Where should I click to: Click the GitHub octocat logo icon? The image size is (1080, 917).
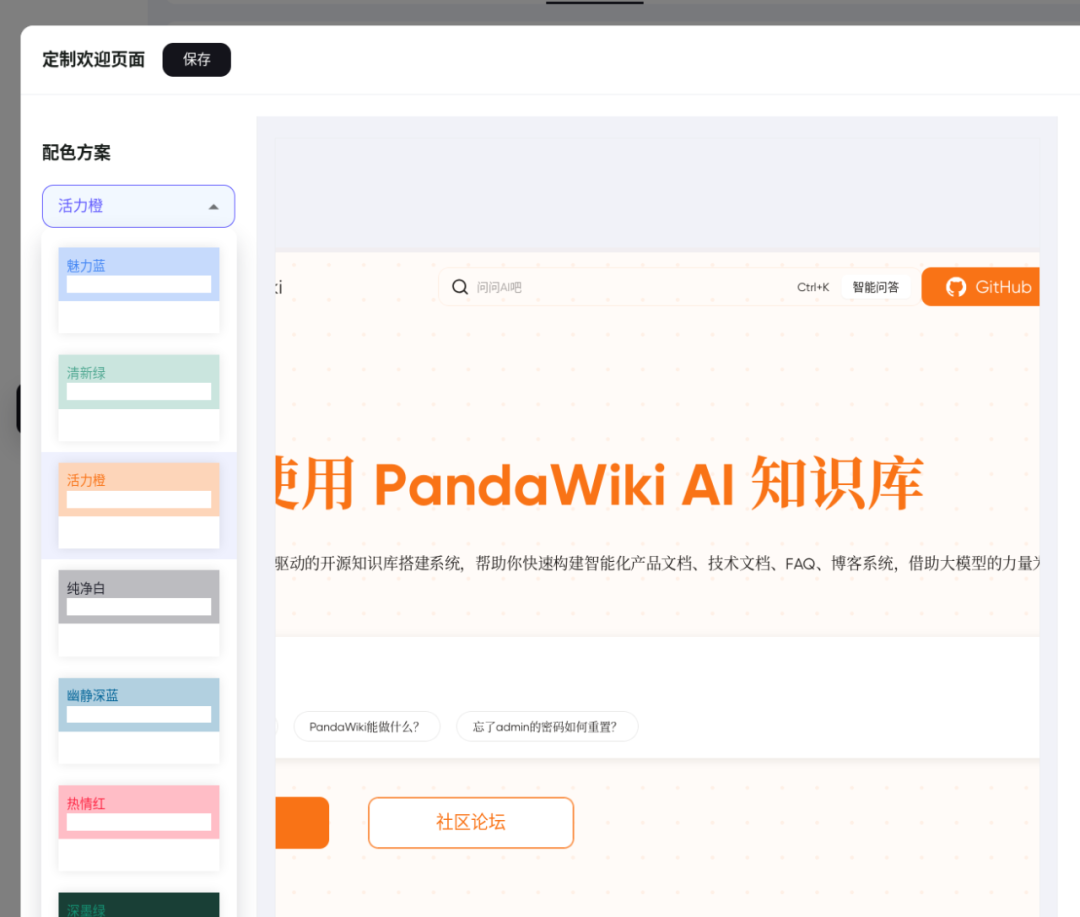(x=955, y=287)
